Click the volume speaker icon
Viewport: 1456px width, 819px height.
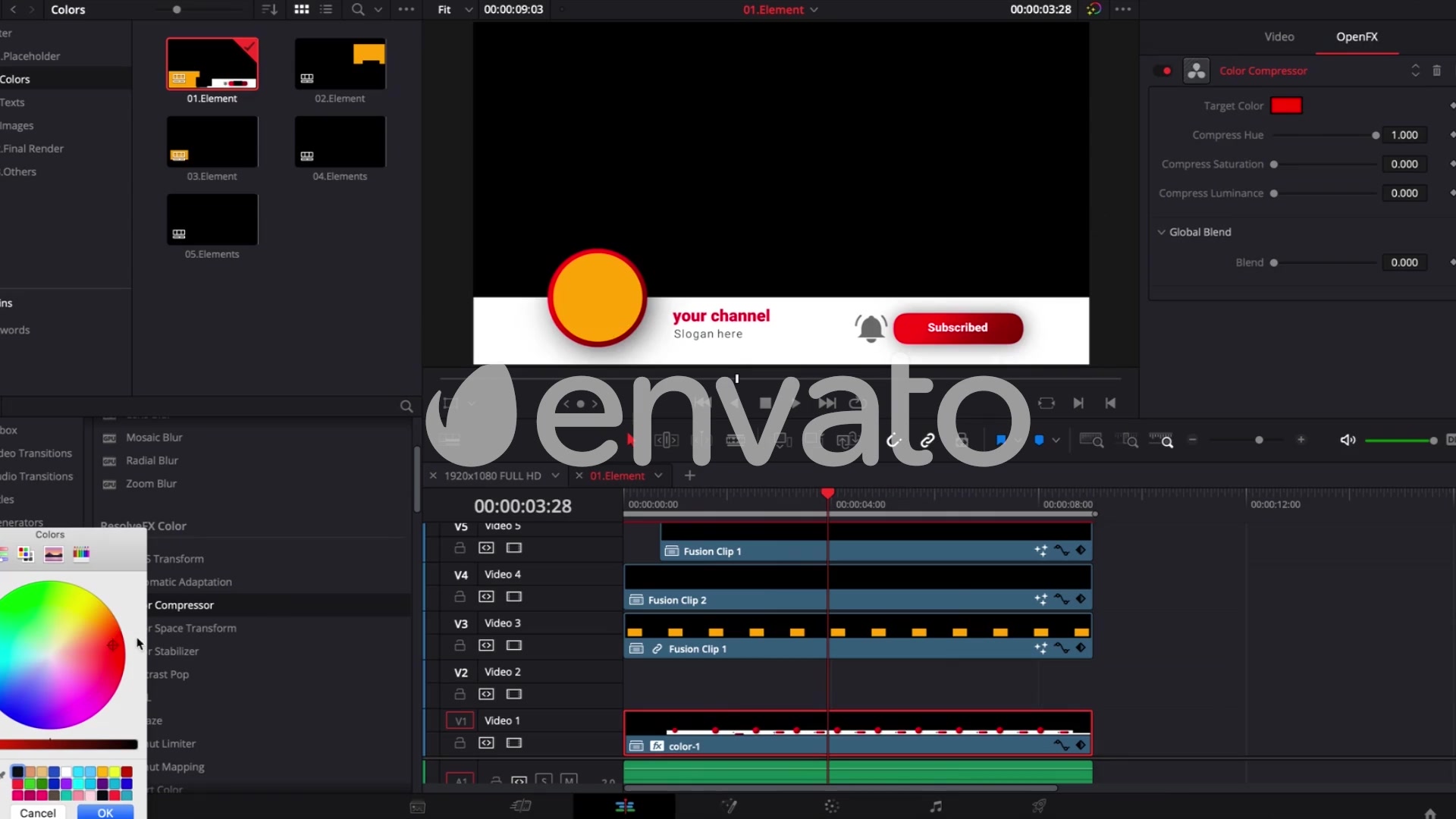[1348, 440]
